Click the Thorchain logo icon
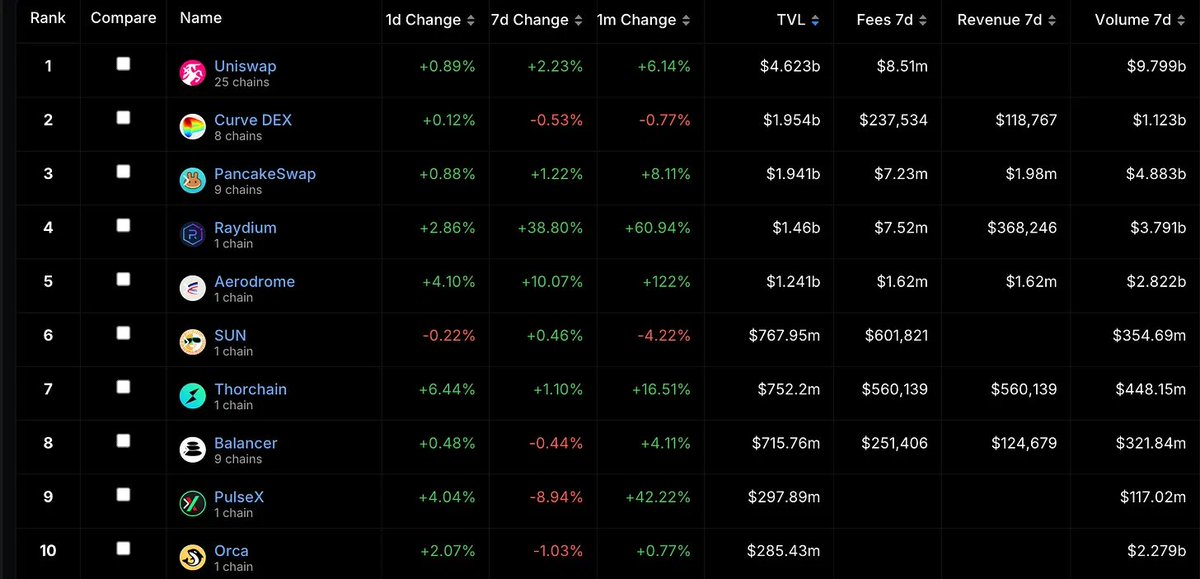Image resolution: width=1200 pixels, height=579 pixels. [193, 397]
